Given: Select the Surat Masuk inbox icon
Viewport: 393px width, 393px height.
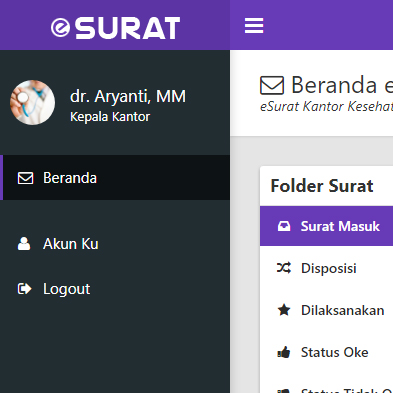Looking at the screenshot, I should 284,226.
